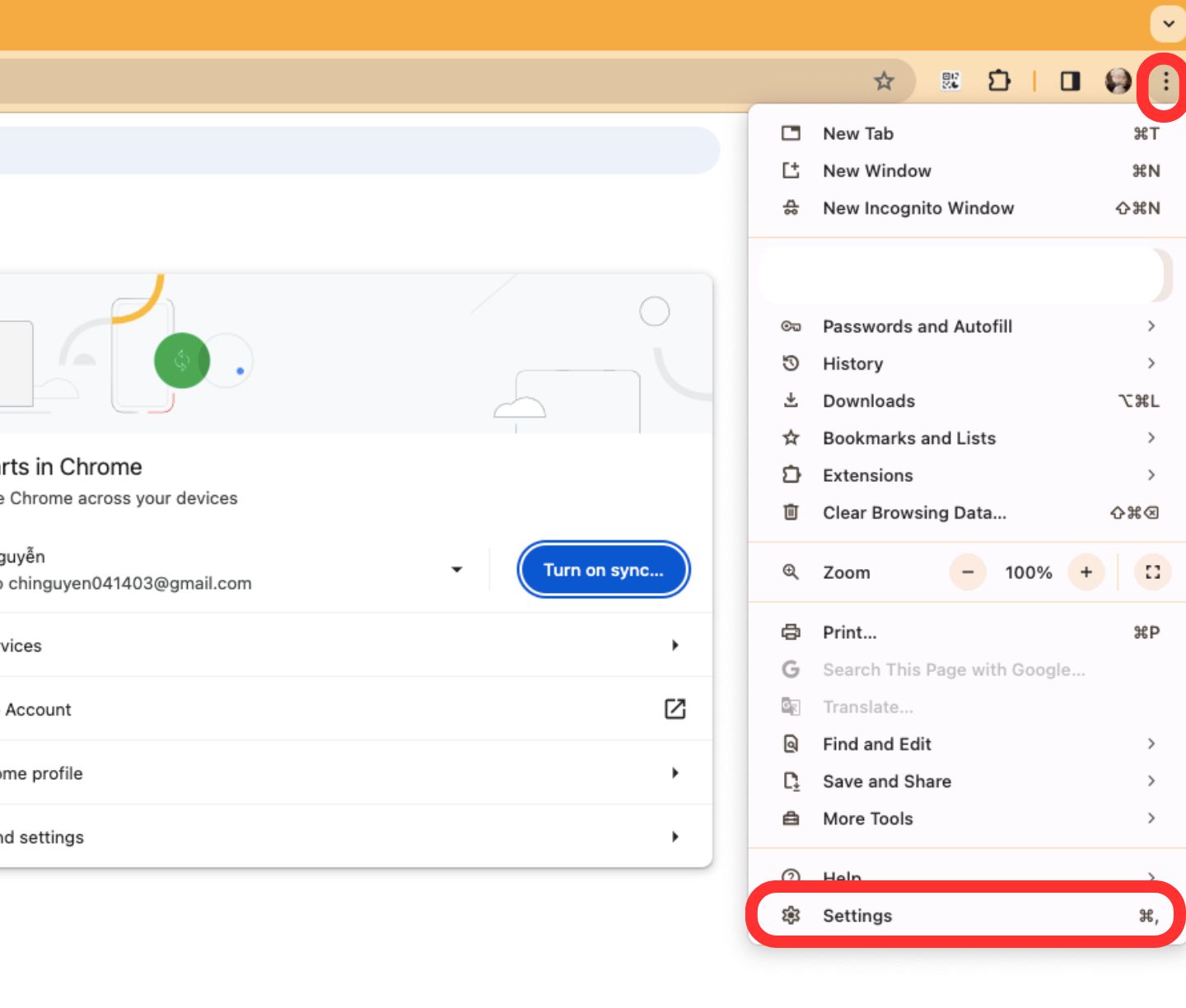
Task: Click the profile avatar in toolbar
Action: (x=1118, y=81)
